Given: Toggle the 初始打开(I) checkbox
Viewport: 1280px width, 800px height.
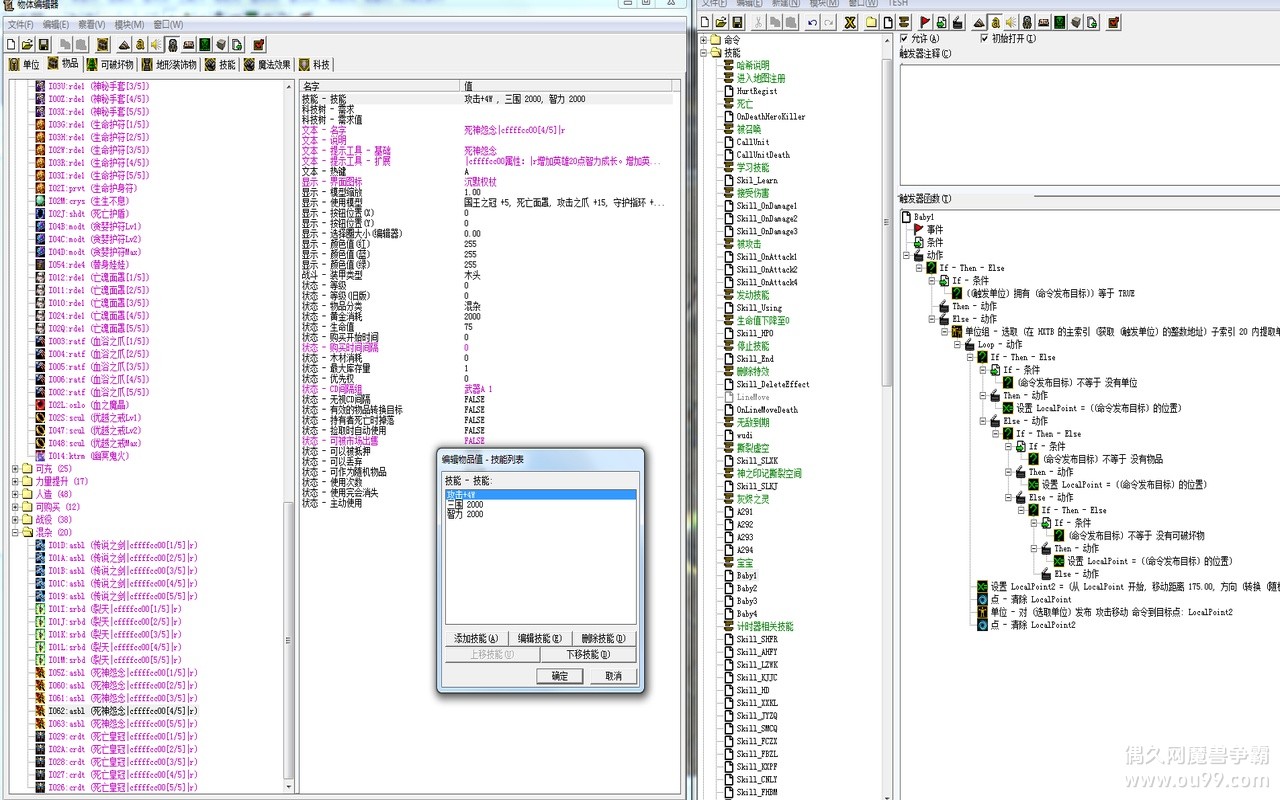Looking at the screenshot, I should (984, 39).
